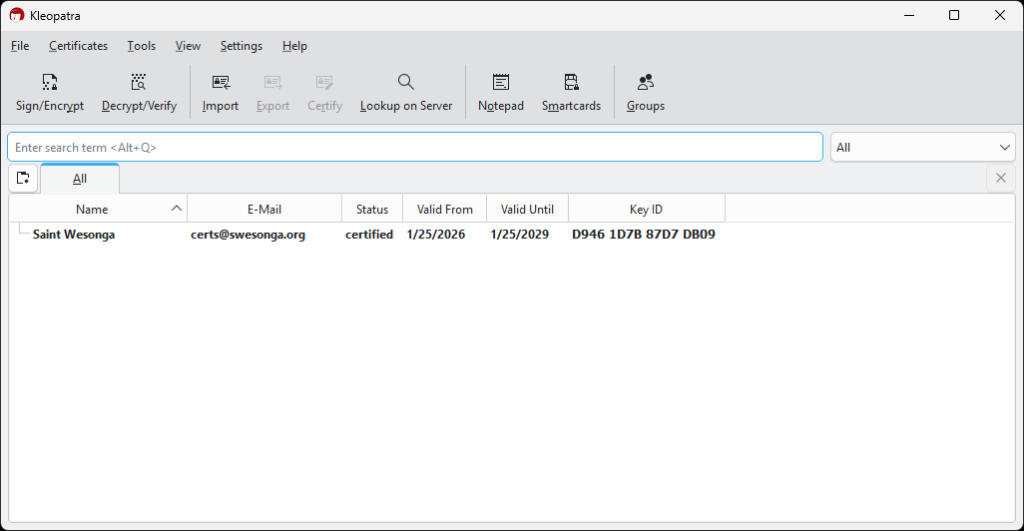Focus the certificate search field

click(414, 147)
